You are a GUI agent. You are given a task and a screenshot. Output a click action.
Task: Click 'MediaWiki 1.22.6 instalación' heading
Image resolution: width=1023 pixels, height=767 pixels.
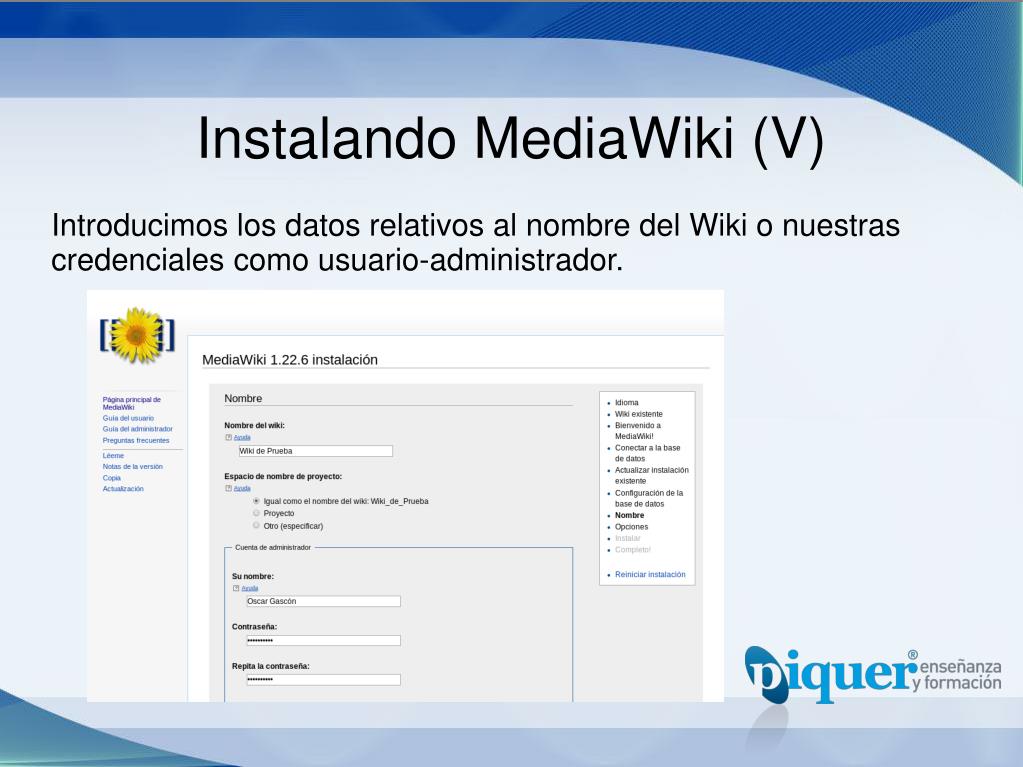pos(290,360)
